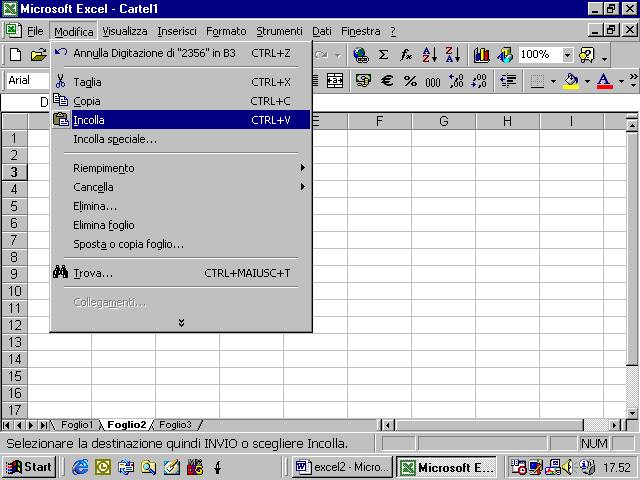Select Elimina foglio menu entry
640x480 pixels.
[180, 225]
